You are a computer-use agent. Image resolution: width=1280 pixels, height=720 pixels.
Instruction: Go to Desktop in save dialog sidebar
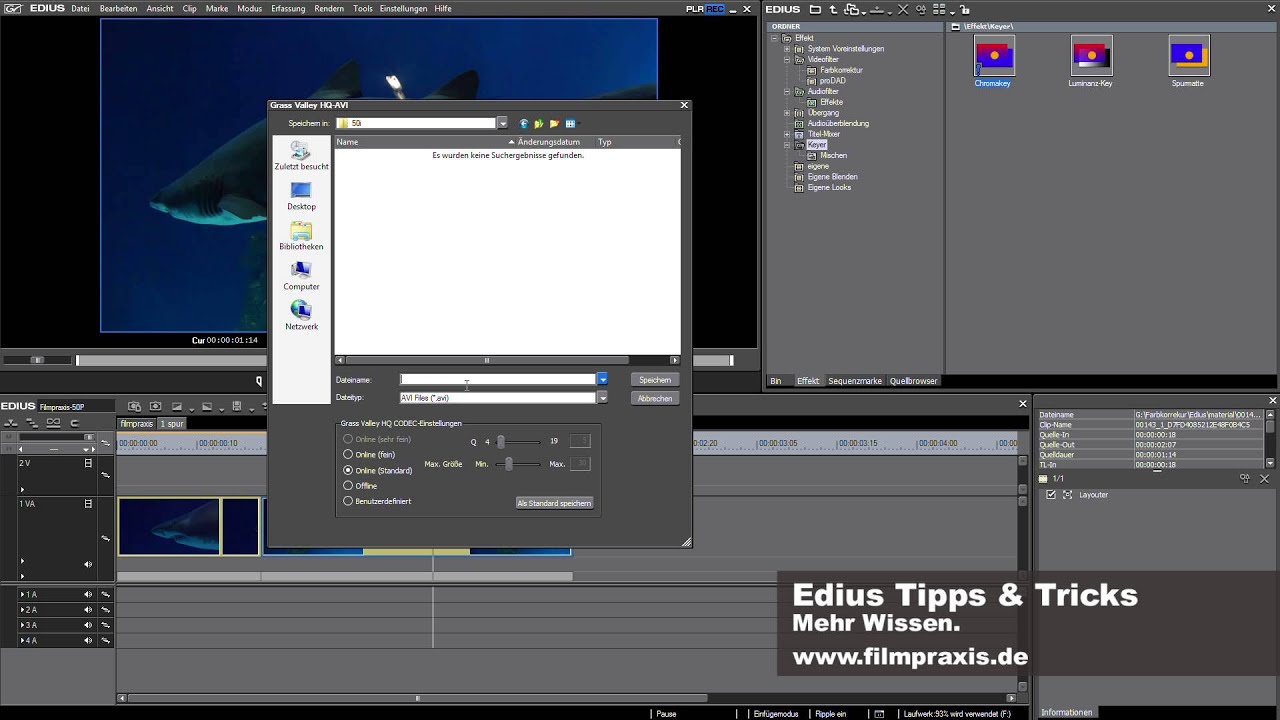301,196
